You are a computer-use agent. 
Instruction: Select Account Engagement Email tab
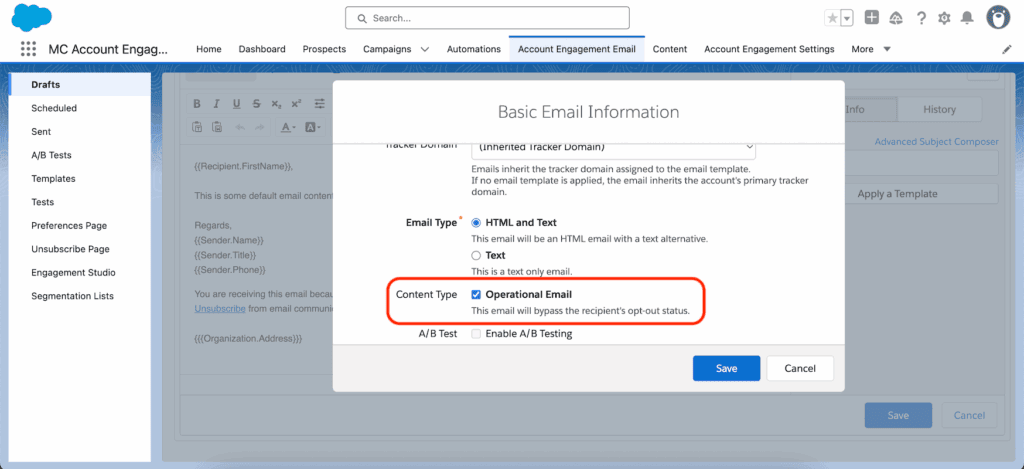point(577,49)
